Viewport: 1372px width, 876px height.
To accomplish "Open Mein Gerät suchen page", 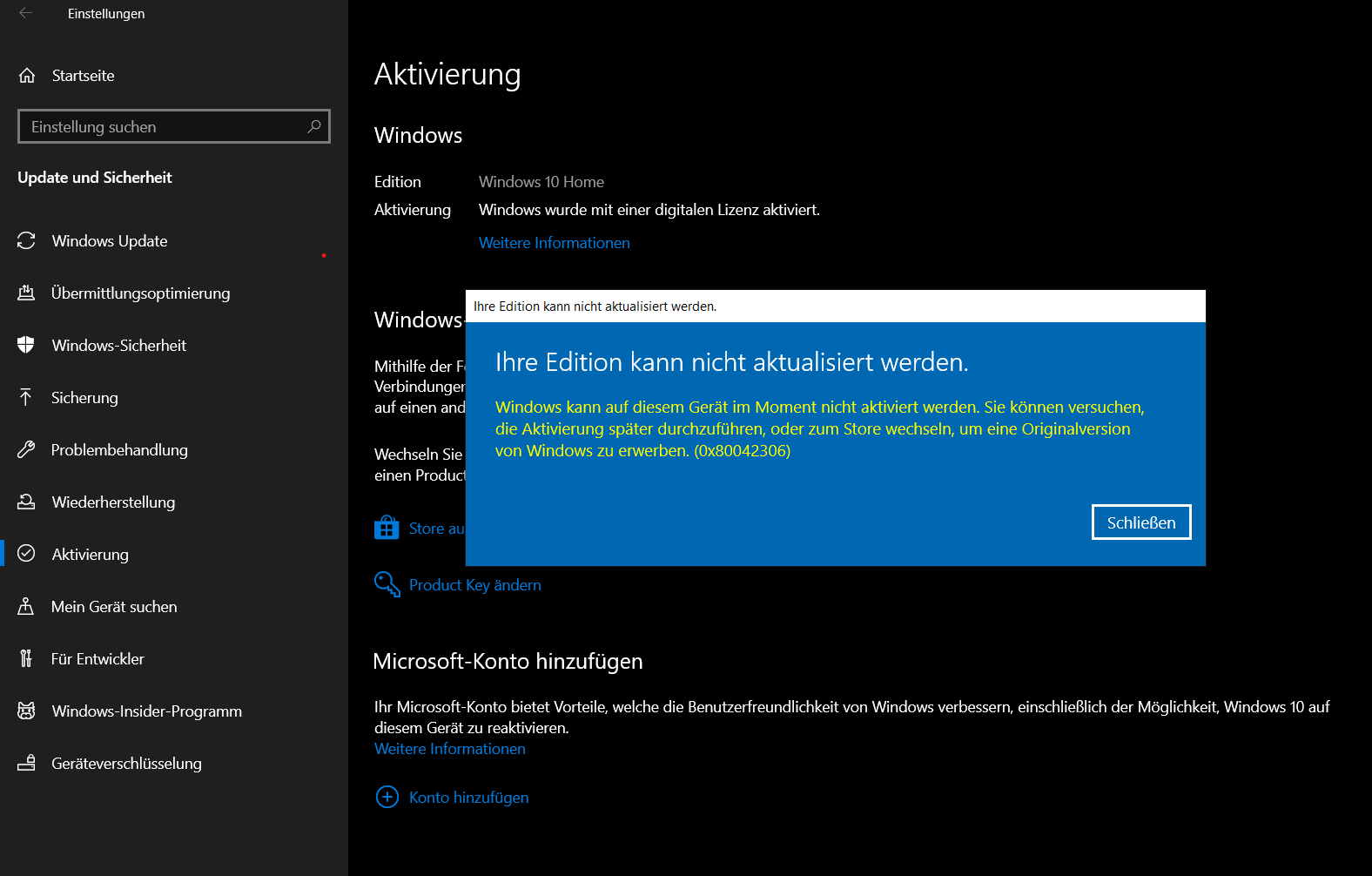I will [x=174, y=606].
